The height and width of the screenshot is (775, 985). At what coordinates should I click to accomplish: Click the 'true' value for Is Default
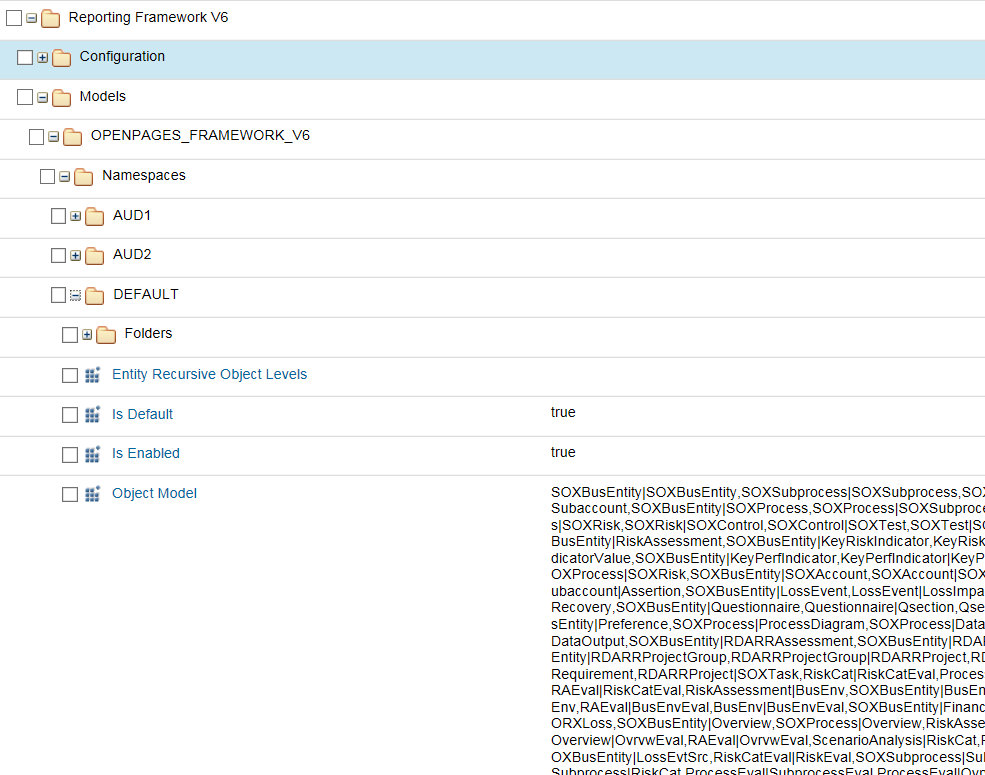tap(563, 413)
